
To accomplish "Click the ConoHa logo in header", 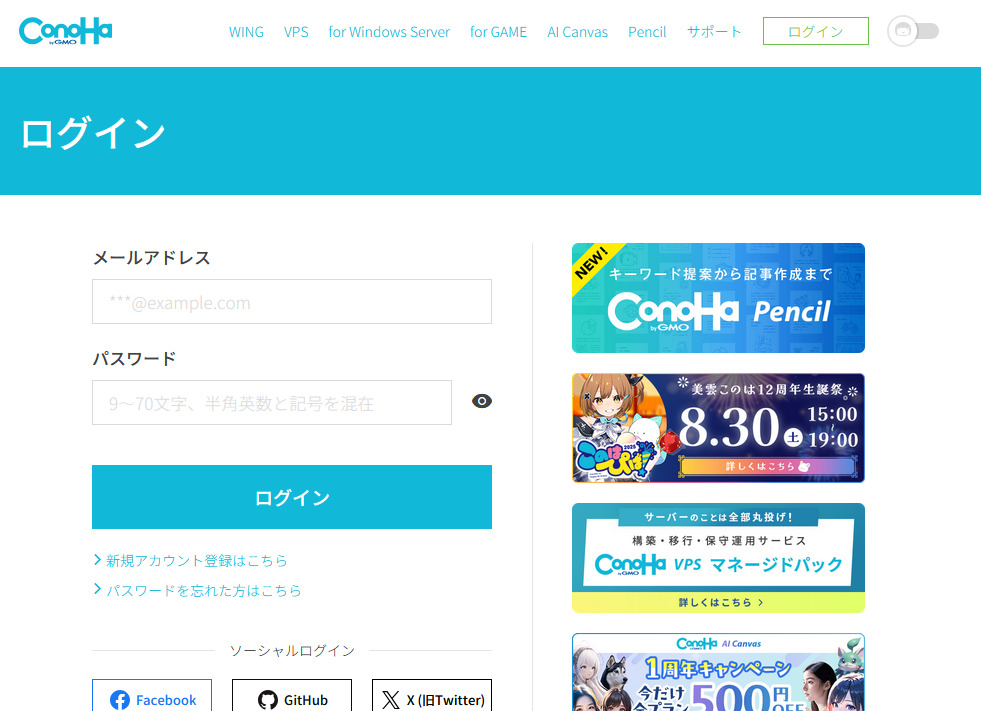I will [x=66, y=31].
